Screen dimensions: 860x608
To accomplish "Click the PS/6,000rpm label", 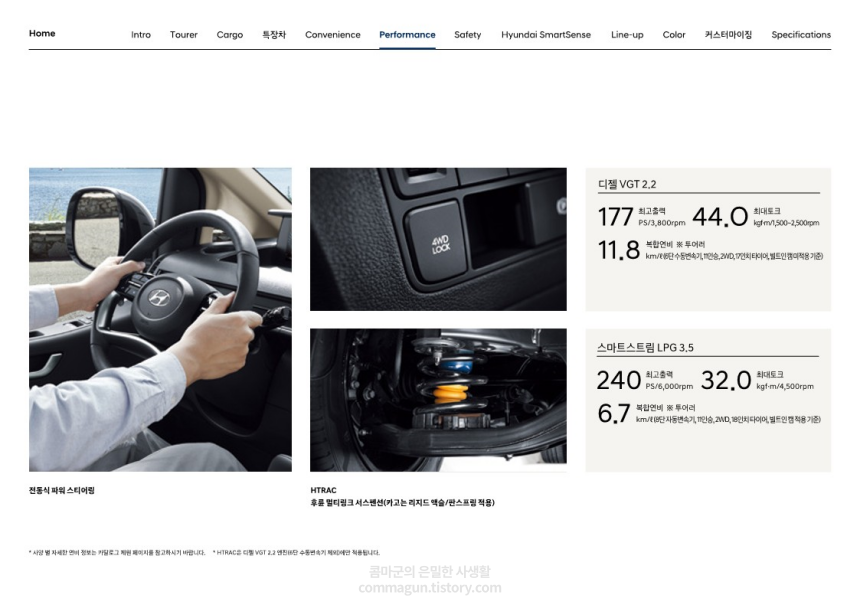I will 669,386.
